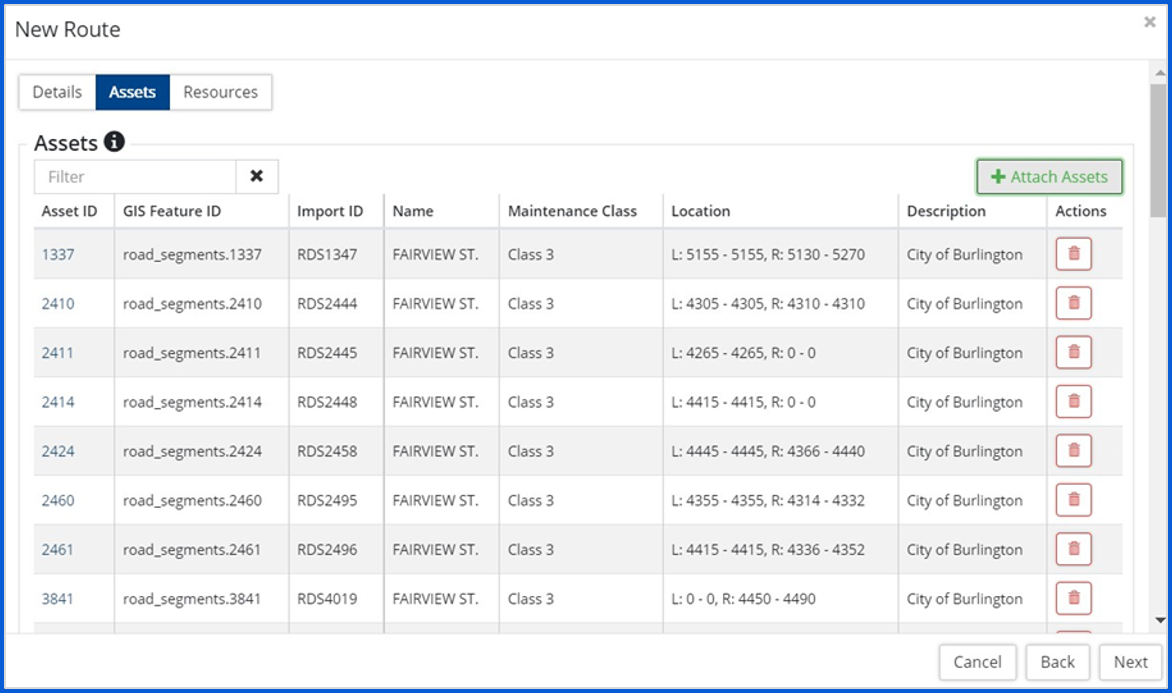Image resolution: width=1172 pixels, height=693 pixels.
Task: Delete asset 1337 using trash icon
Action: pyautogui.click(x=1073, y=254)
